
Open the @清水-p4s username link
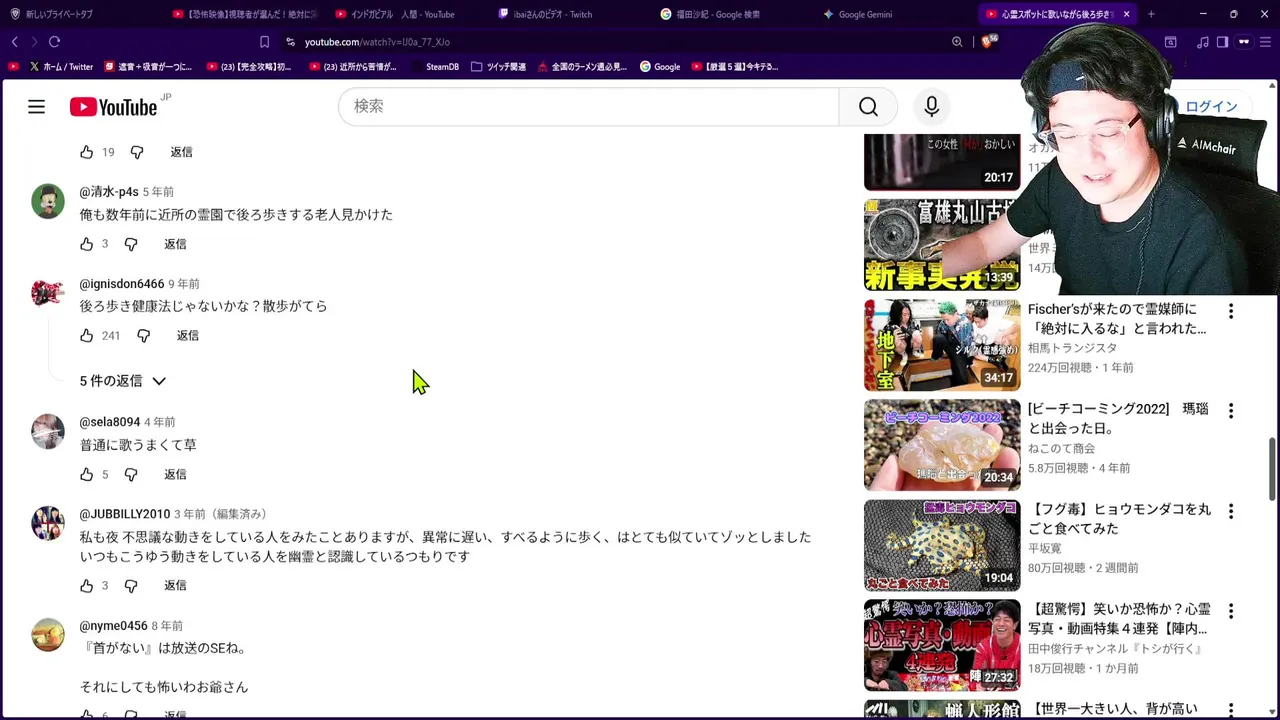[x=109, y=192]
